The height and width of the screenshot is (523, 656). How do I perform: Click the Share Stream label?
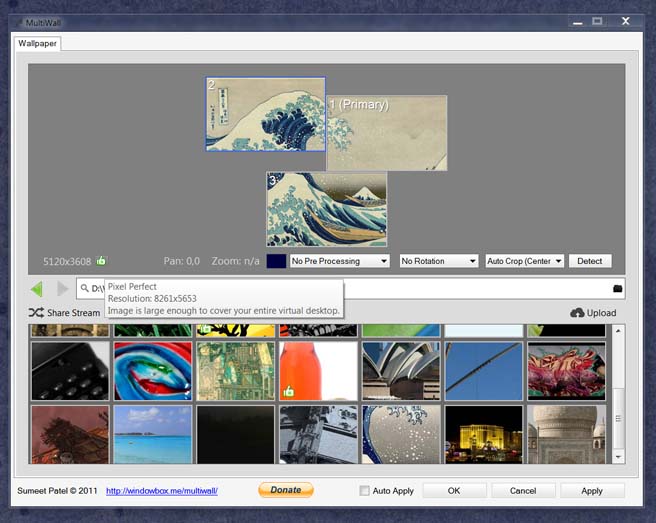coord(74,313)
